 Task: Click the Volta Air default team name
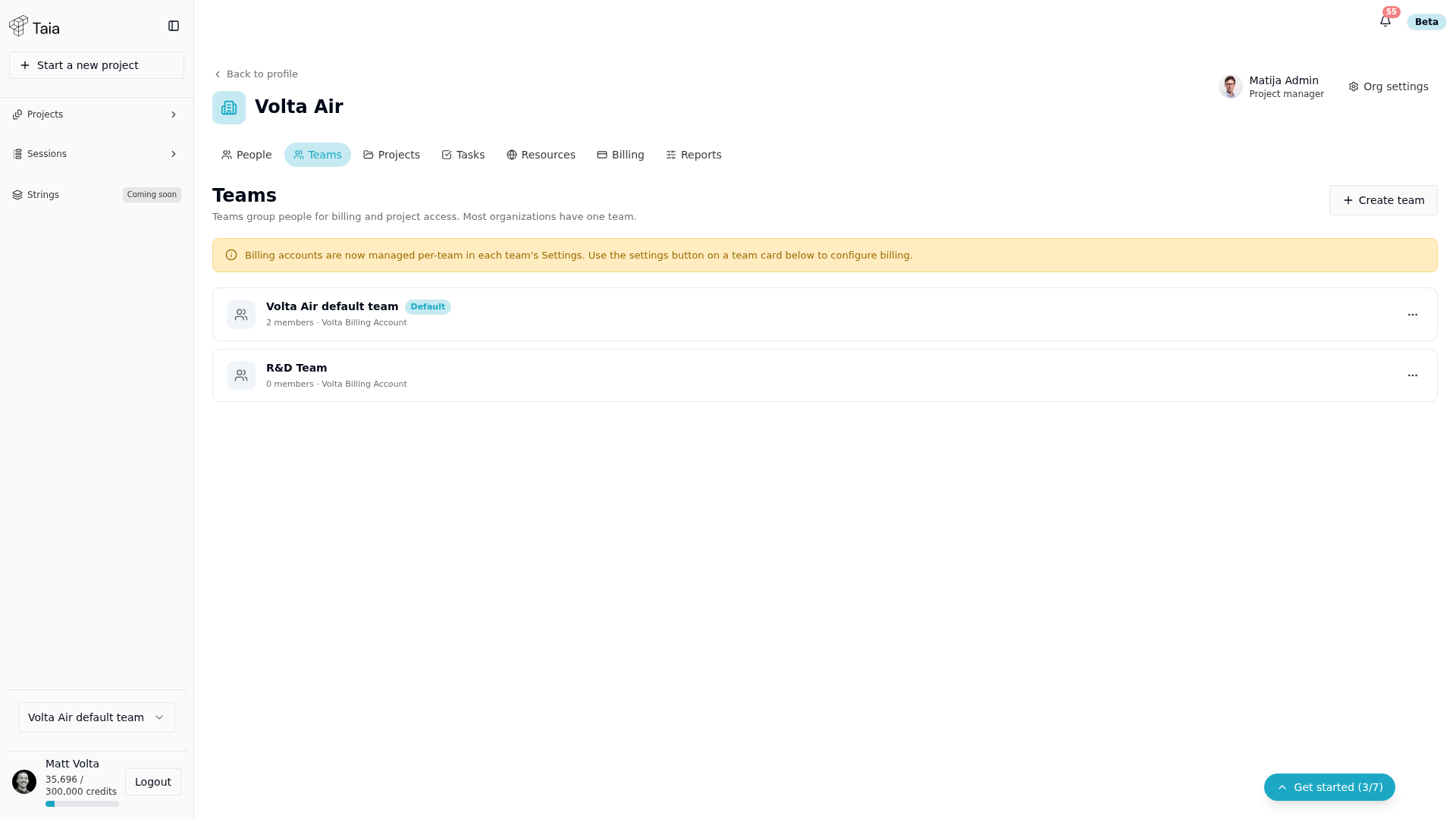coord(332,306)
